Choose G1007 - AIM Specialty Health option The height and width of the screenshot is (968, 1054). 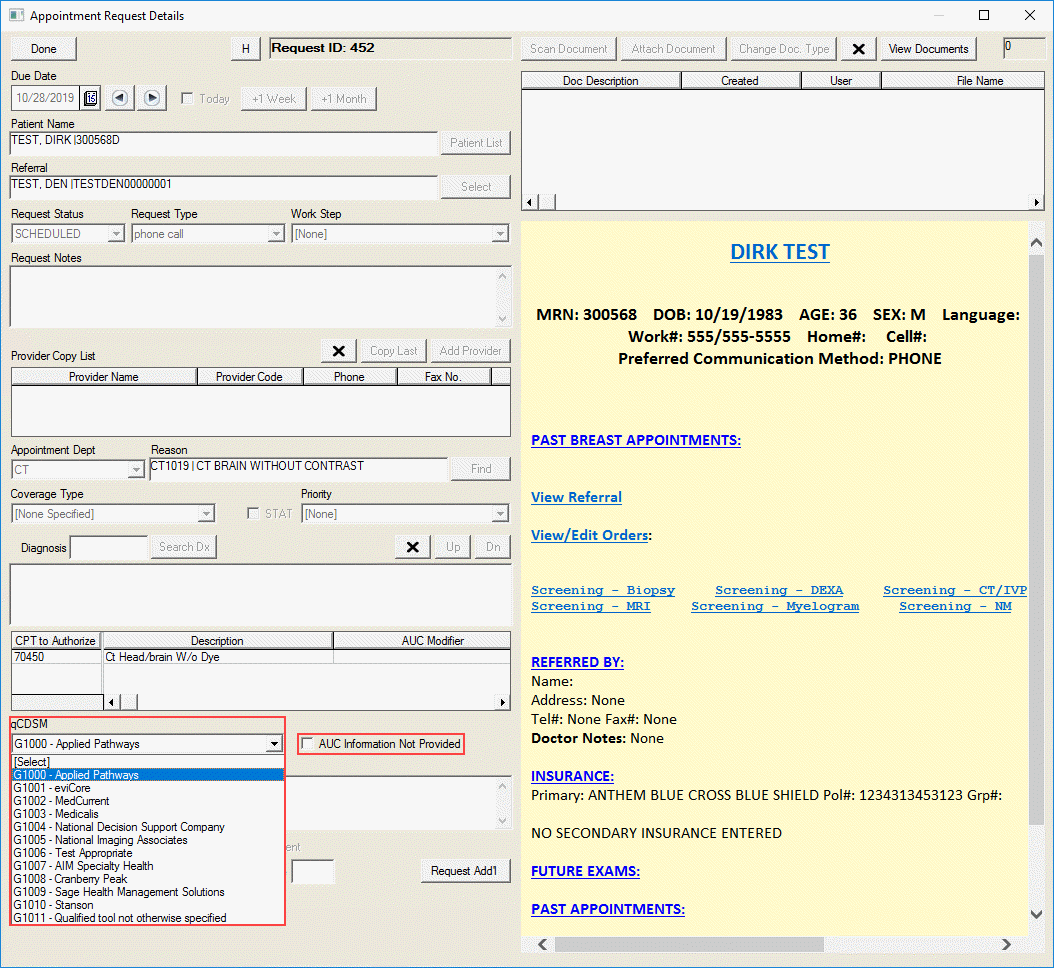(84, 866)
